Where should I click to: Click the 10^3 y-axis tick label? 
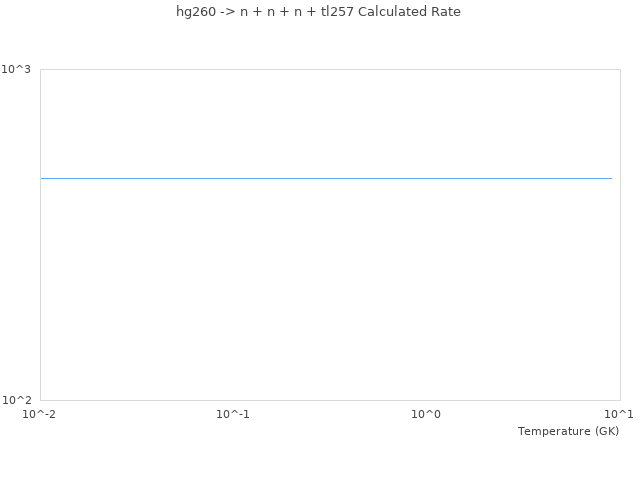(x=16, y=69)
